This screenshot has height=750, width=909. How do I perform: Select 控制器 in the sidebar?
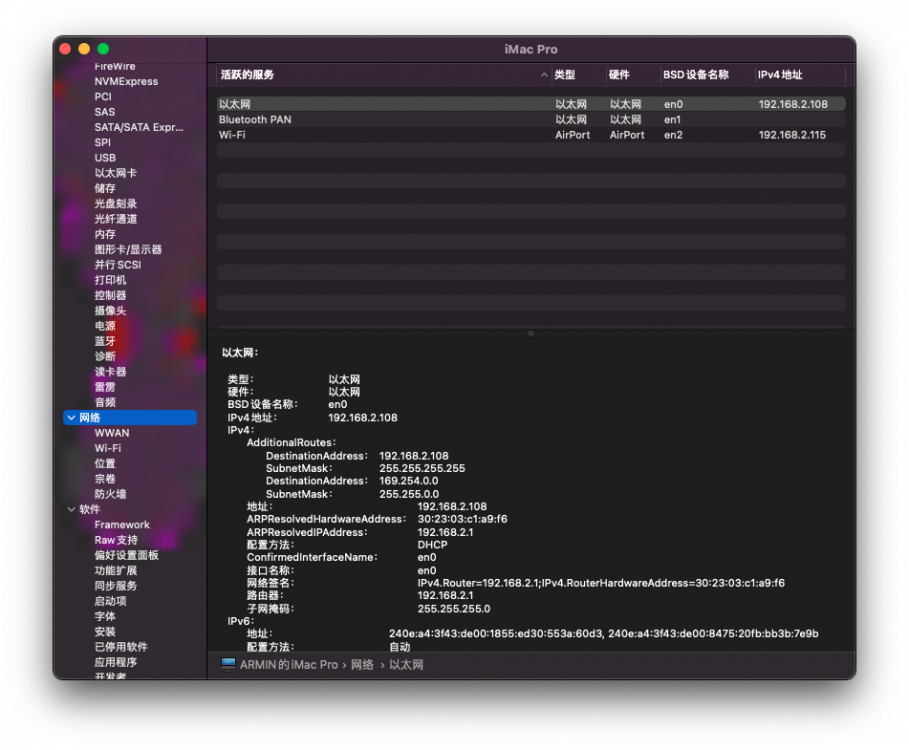coord(110,295)
